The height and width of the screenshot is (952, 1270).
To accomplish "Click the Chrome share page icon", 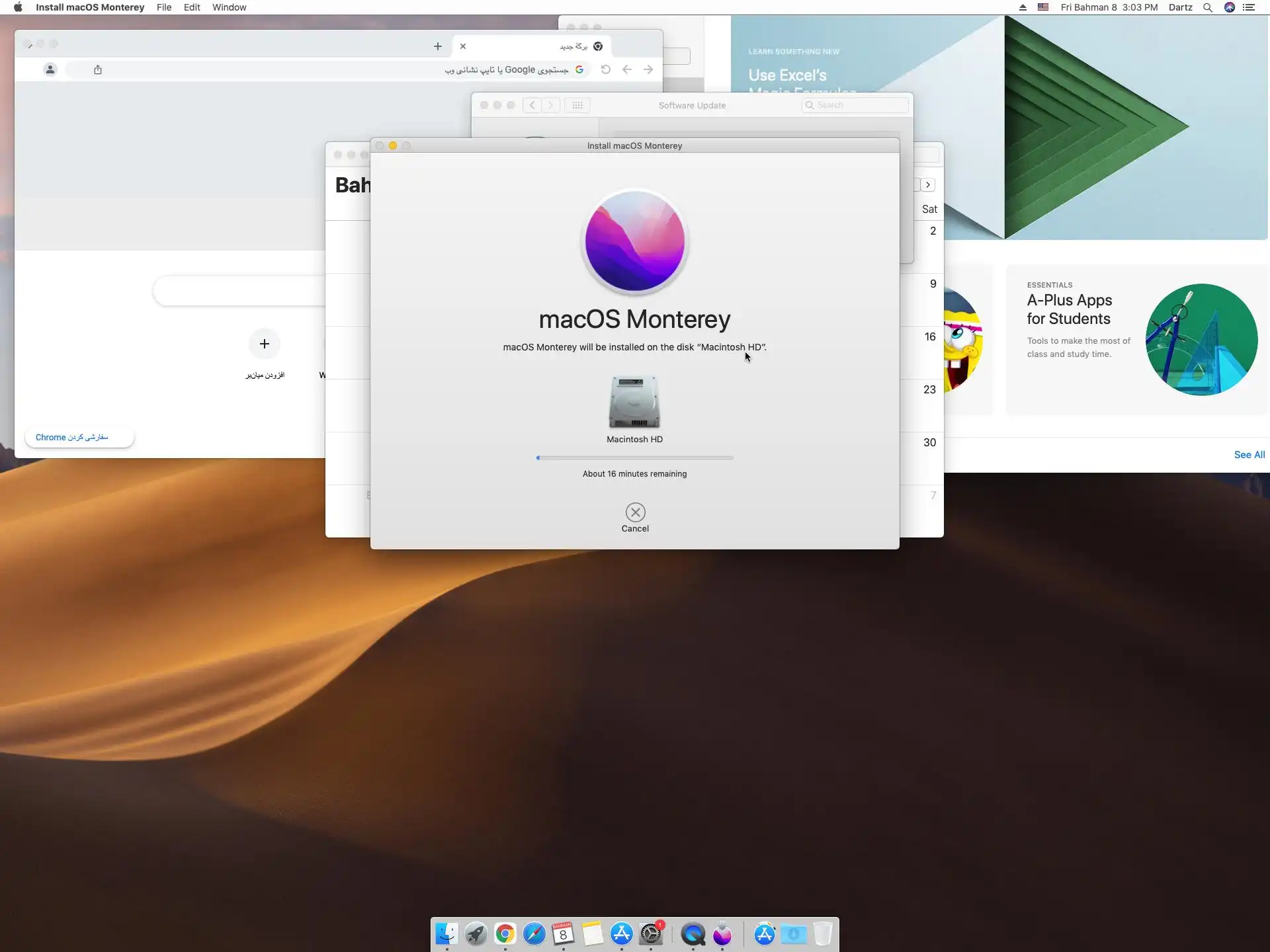I will (x=98, y=69).
